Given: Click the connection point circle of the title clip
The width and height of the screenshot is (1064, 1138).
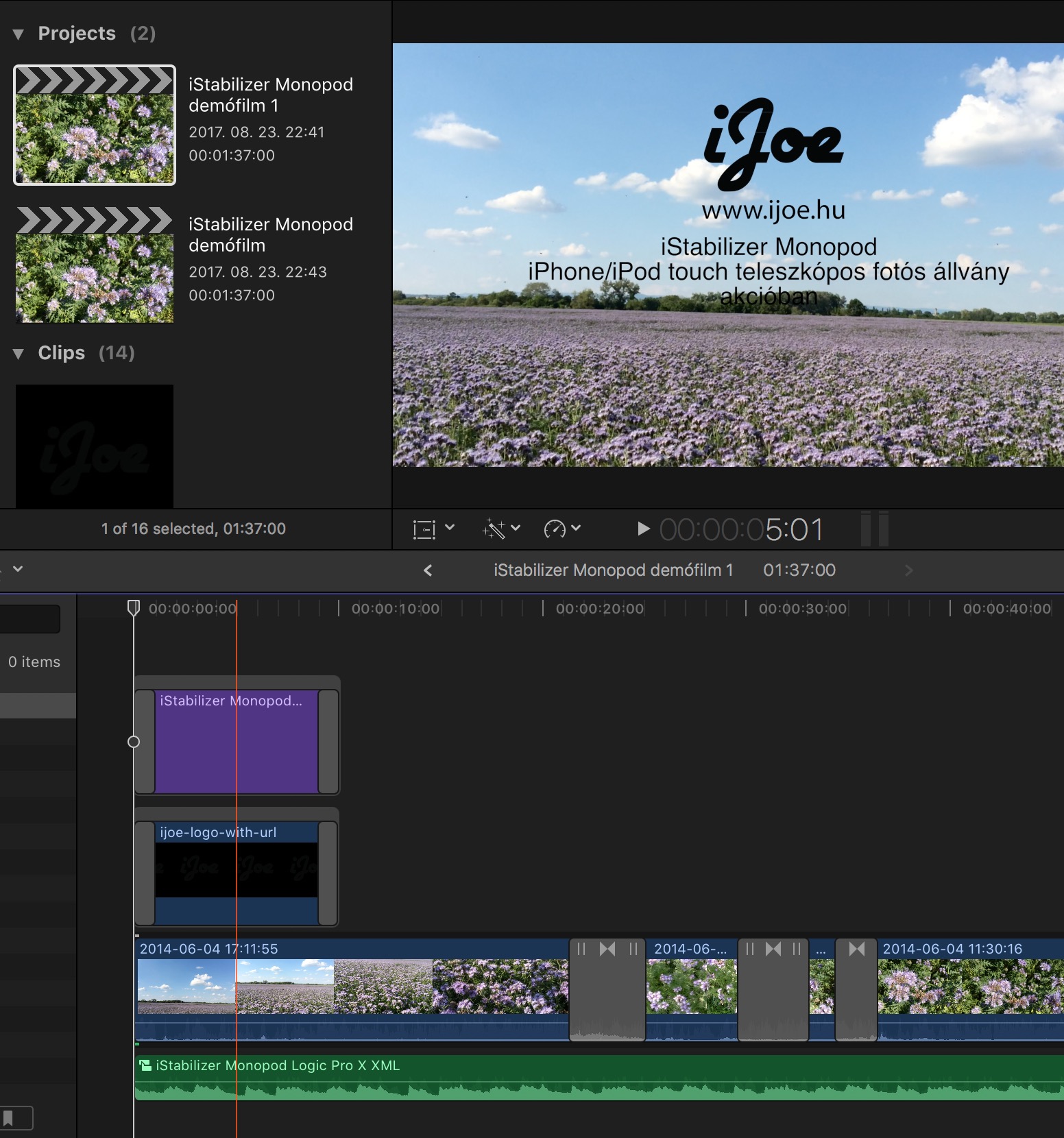Looking at the screenshot, I should pos(134,742).
